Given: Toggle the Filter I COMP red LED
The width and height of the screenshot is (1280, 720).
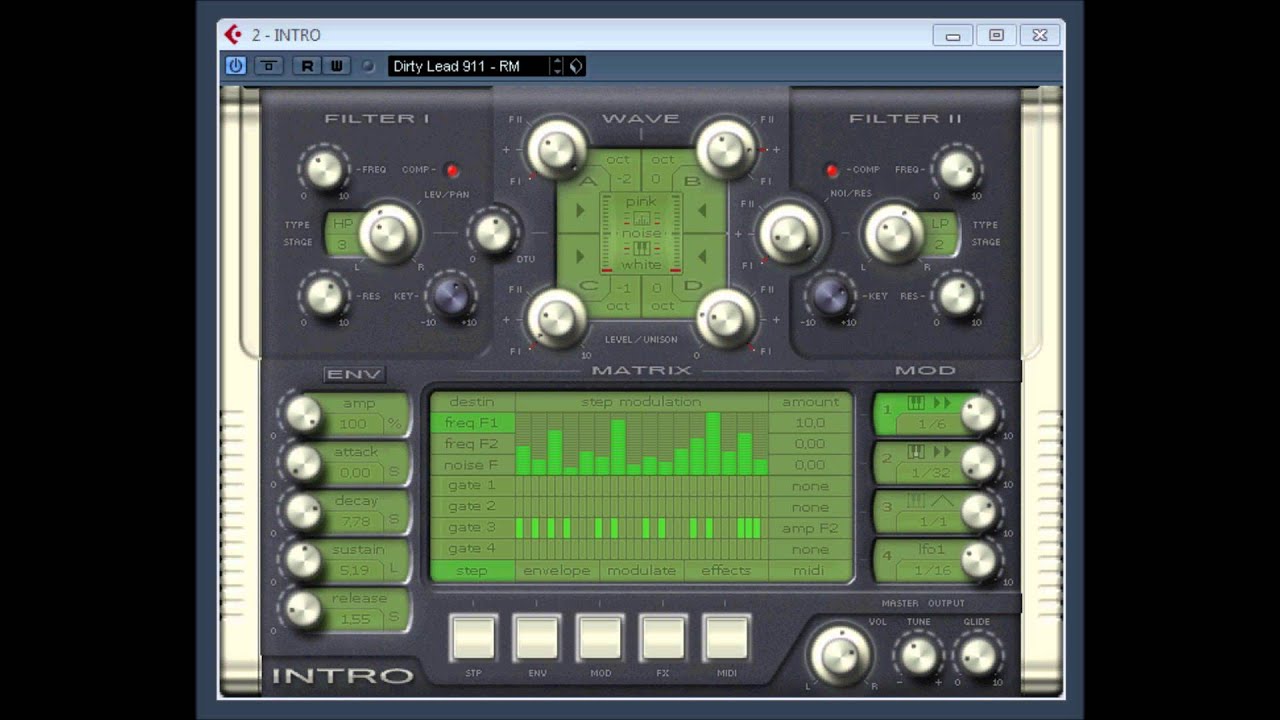Looking at the screenshot, I should pos(452,170).
